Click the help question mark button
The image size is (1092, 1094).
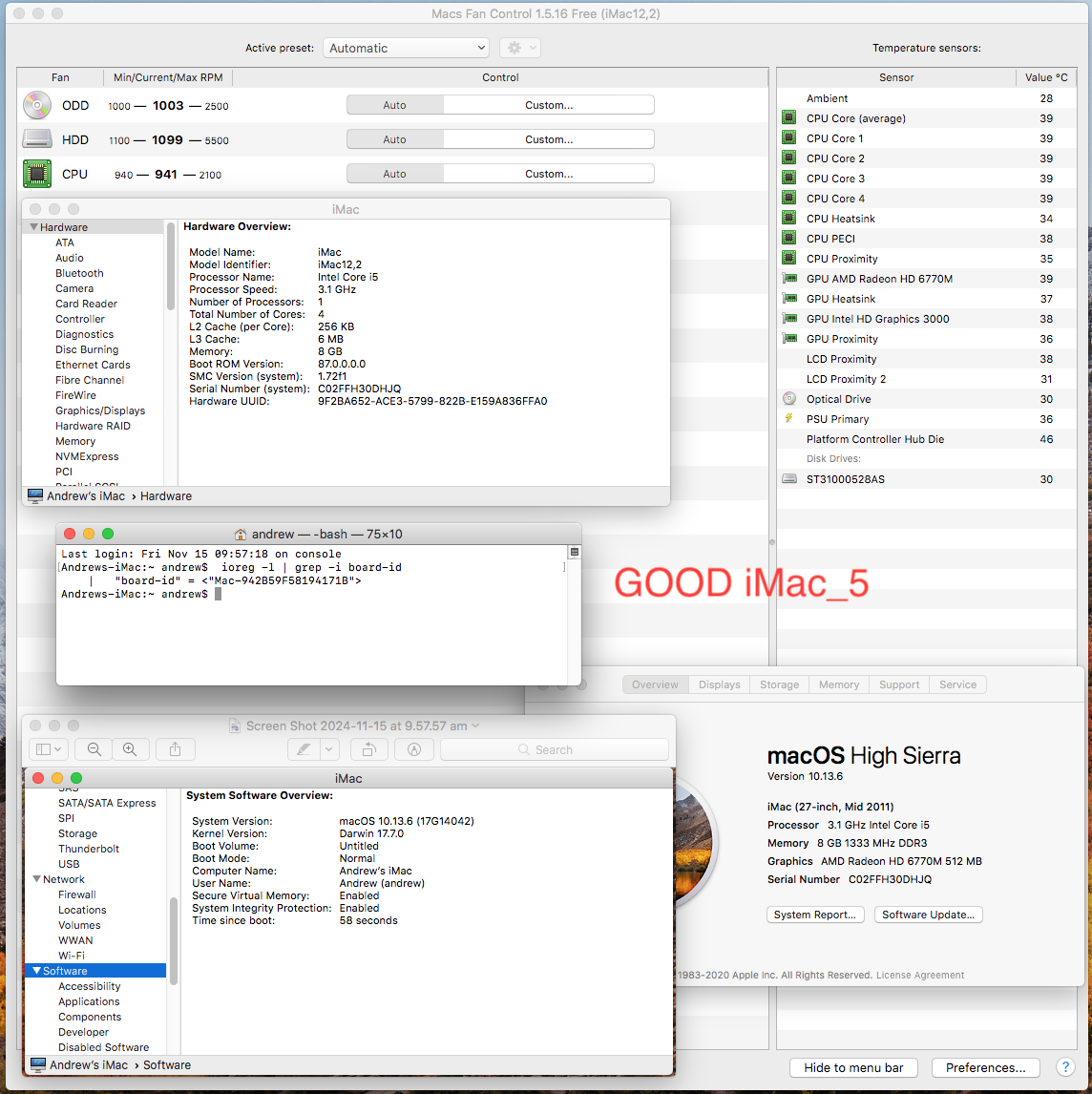pos(1065,1066)
